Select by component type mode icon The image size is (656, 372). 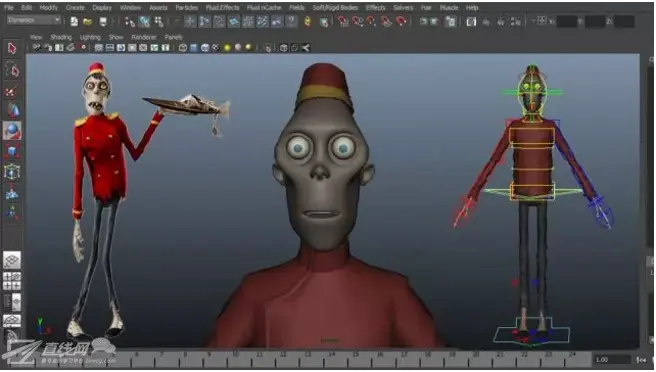tap(159, 21)
